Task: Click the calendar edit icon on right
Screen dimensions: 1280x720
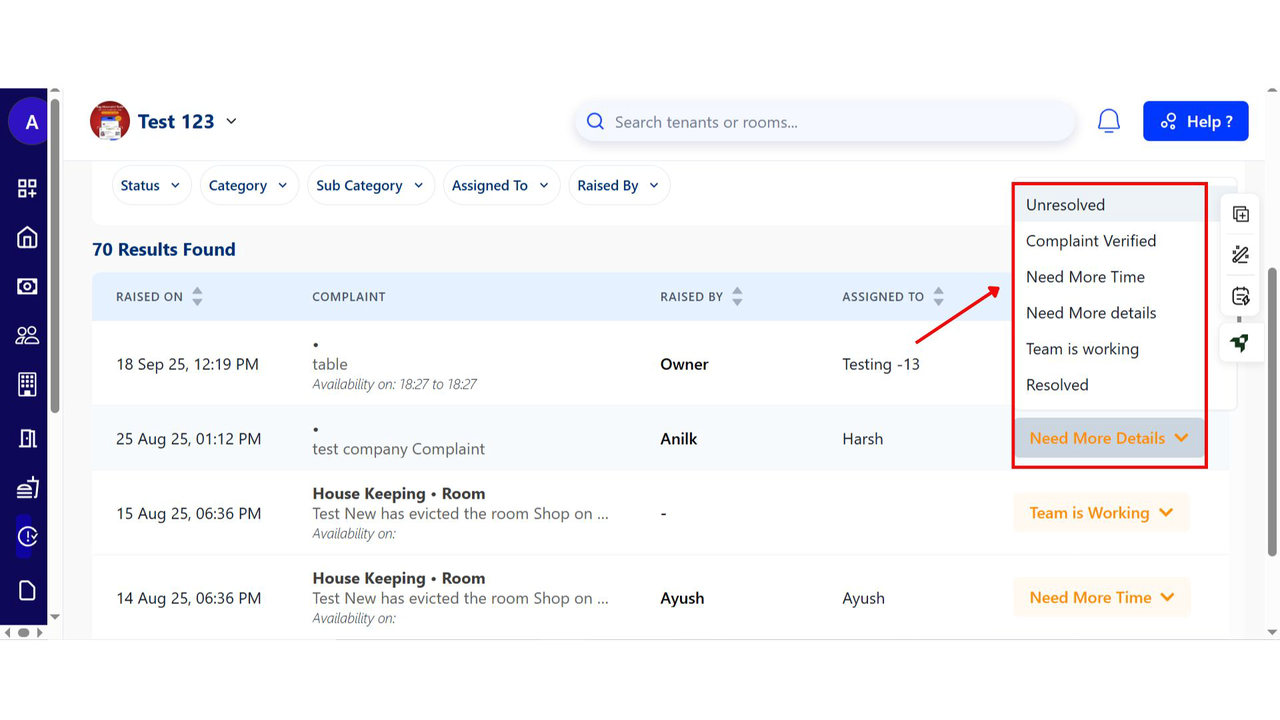Action: (1240, 296)
